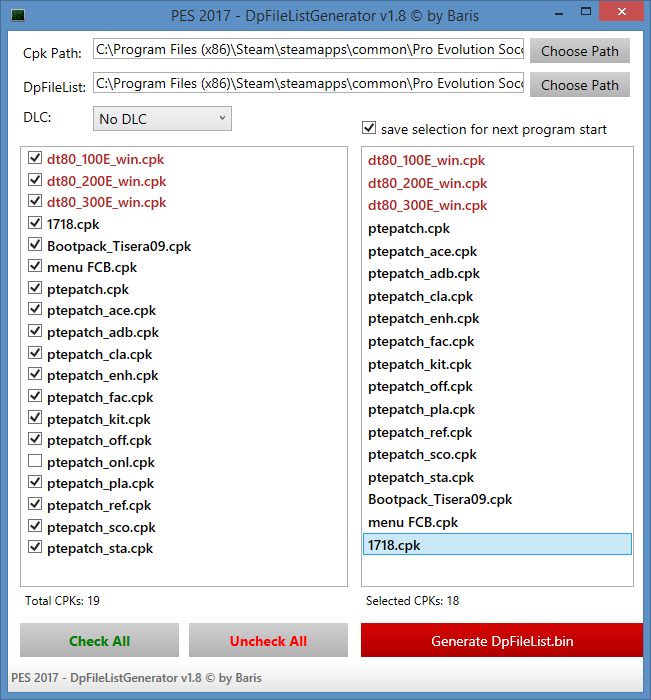Select ptepatch_pla.cpk in right list

497,409
